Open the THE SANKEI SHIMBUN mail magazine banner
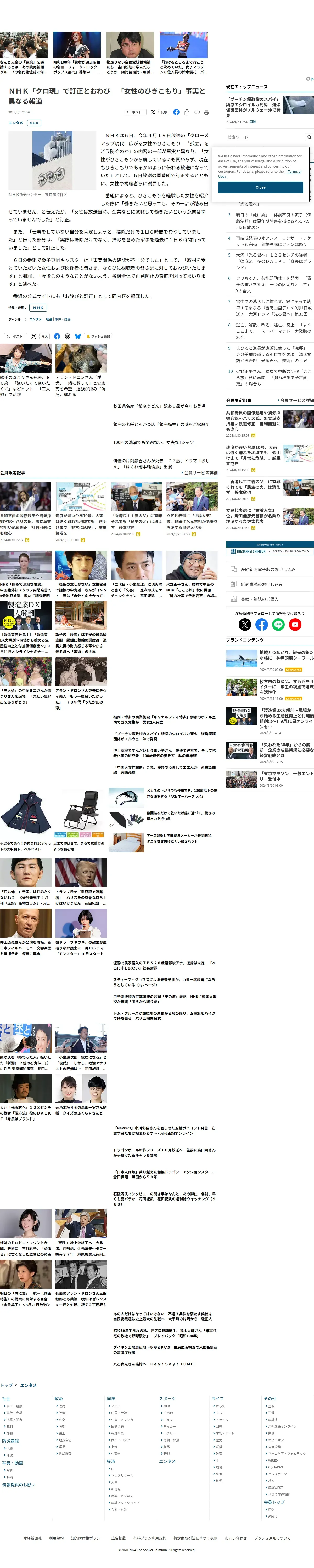The width and height of the screenshot is (314, 1568). 270,549
